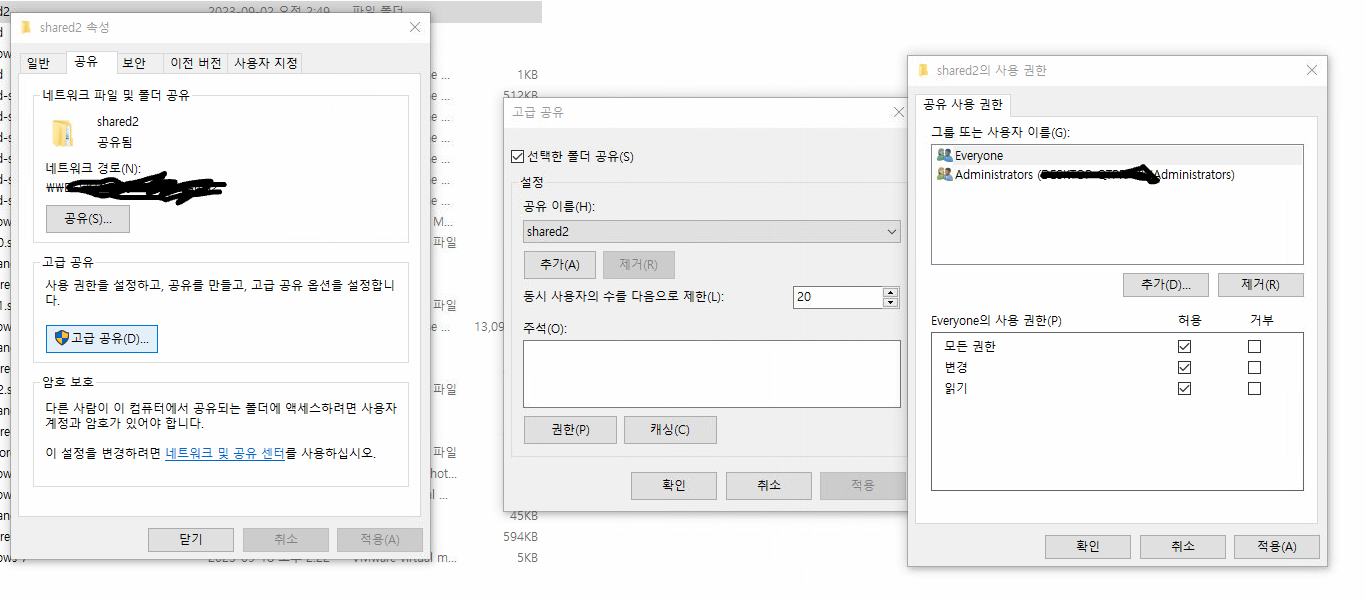
Task: Click the folder icon in 사용 권한 title bar
Action: coord(924,70)
